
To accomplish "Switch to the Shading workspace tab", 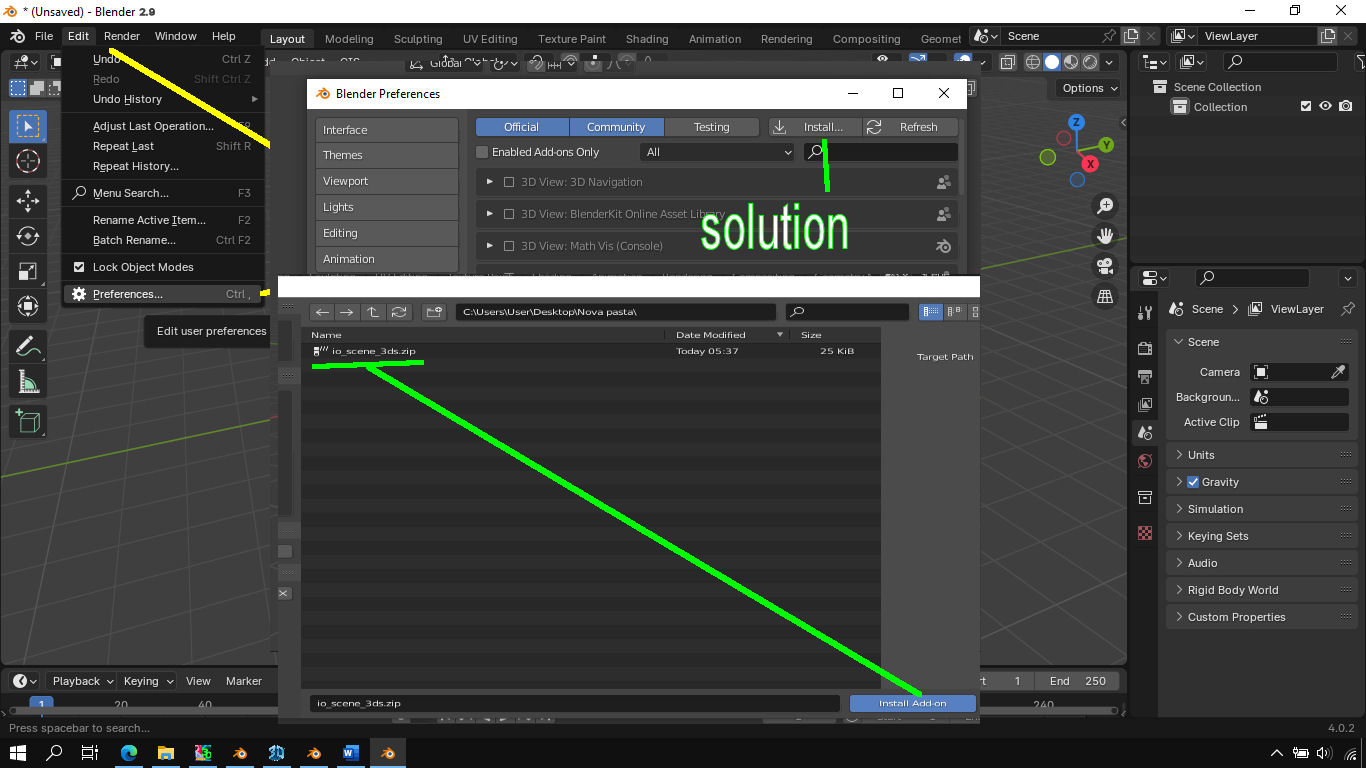I will [x=647, y=39].
